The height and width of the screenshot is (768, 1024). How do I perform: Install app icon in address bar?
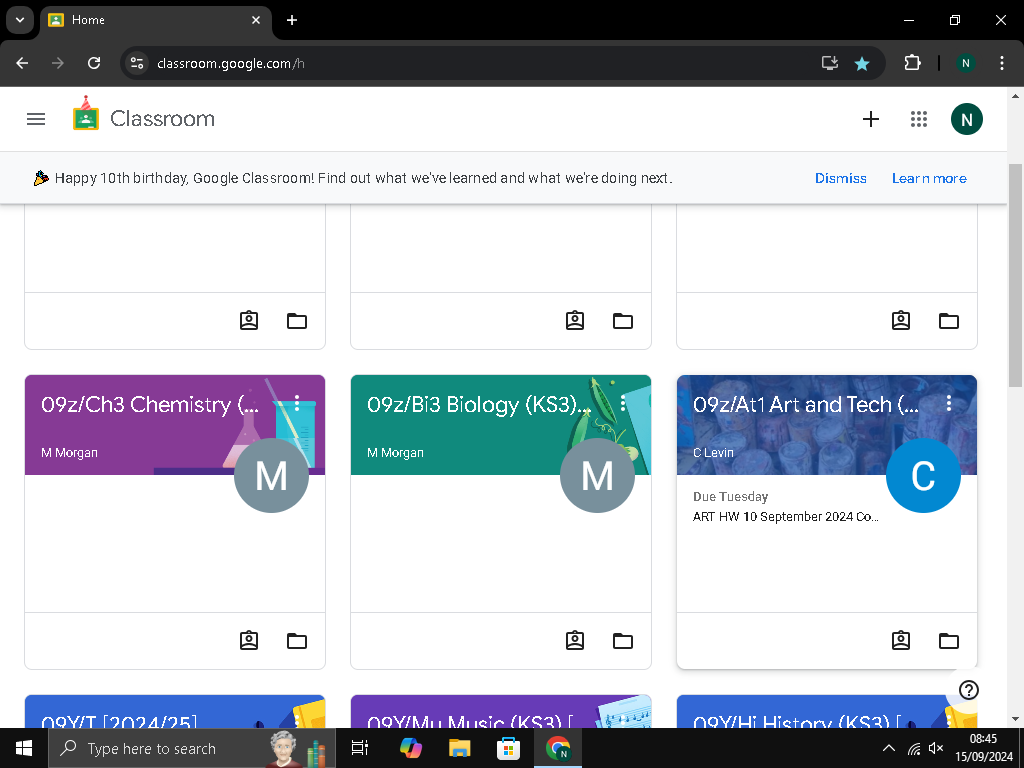pyautogui.click(x=829, y=63)
